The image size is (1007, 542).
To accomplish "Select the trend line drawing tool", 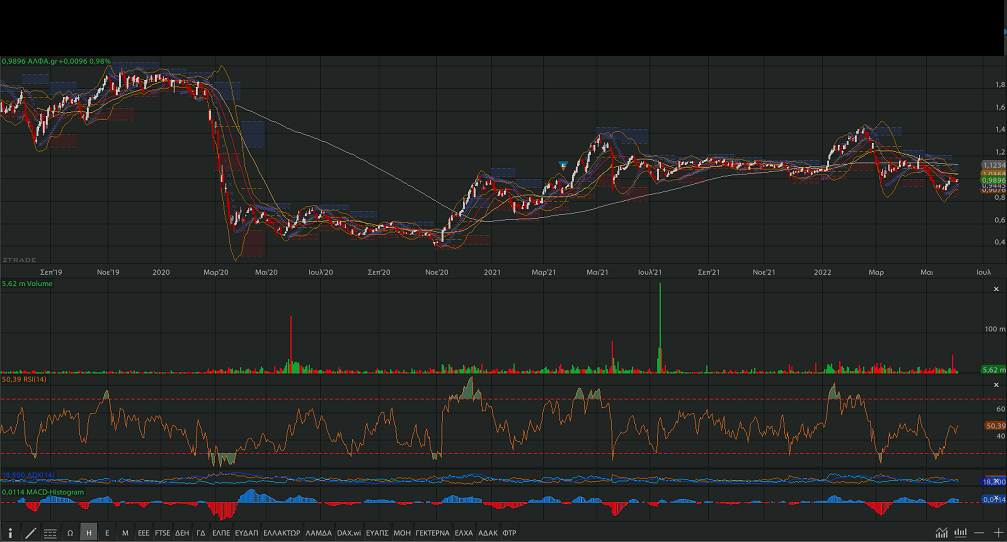I will [x=30, y=533].
